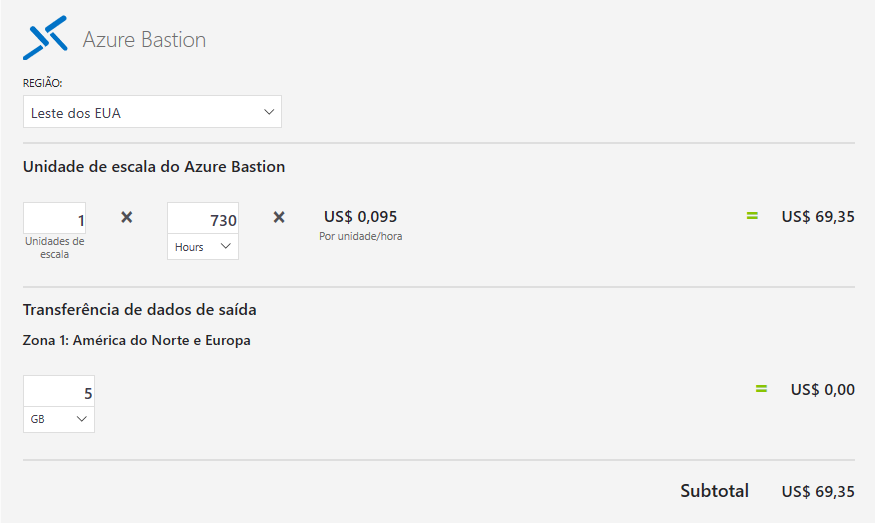
Task: Click the multiplication sign before US$ 0,095
Action: [279, 217]
